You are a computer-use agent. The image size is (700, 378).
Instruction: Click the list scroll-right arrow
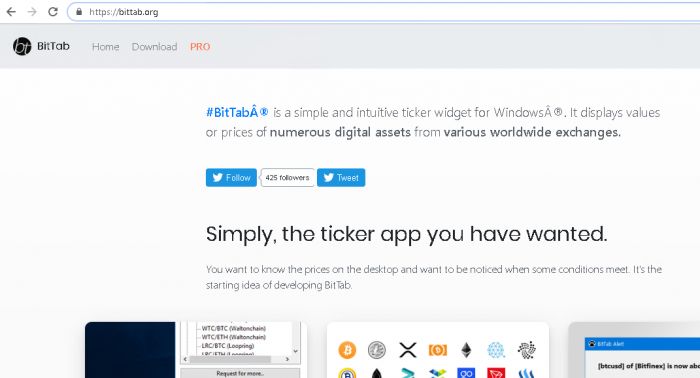point(287,359)
